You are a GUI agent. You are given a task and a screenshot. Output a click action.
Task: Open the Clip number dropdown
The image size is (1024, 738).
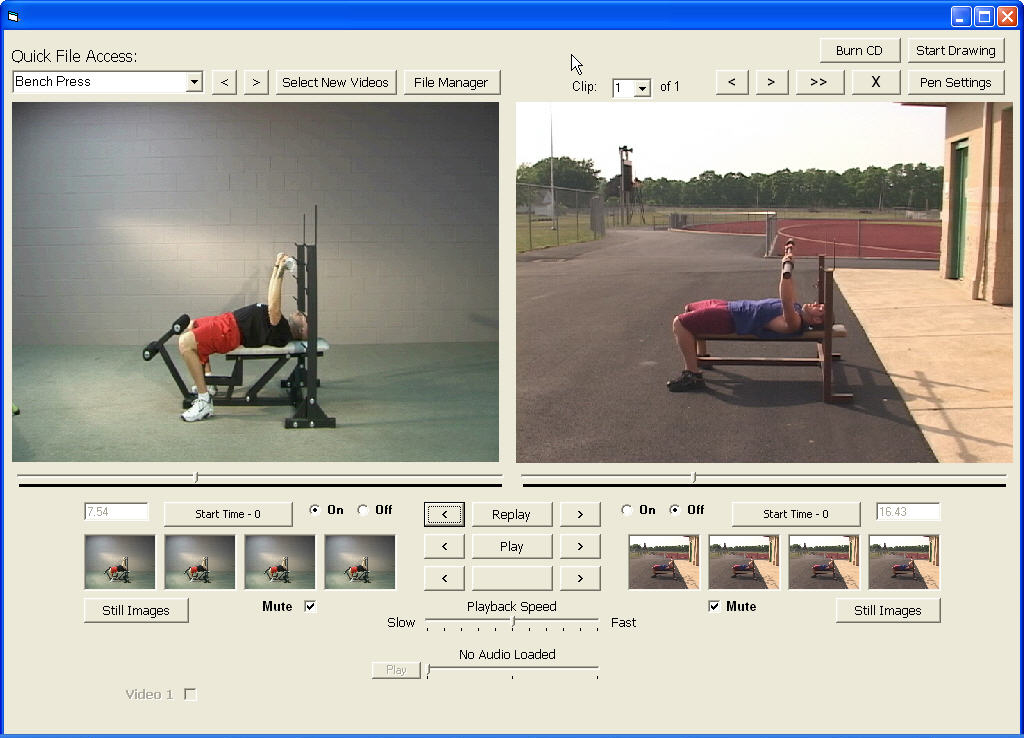pyautogui.click(x=642, y=89)
